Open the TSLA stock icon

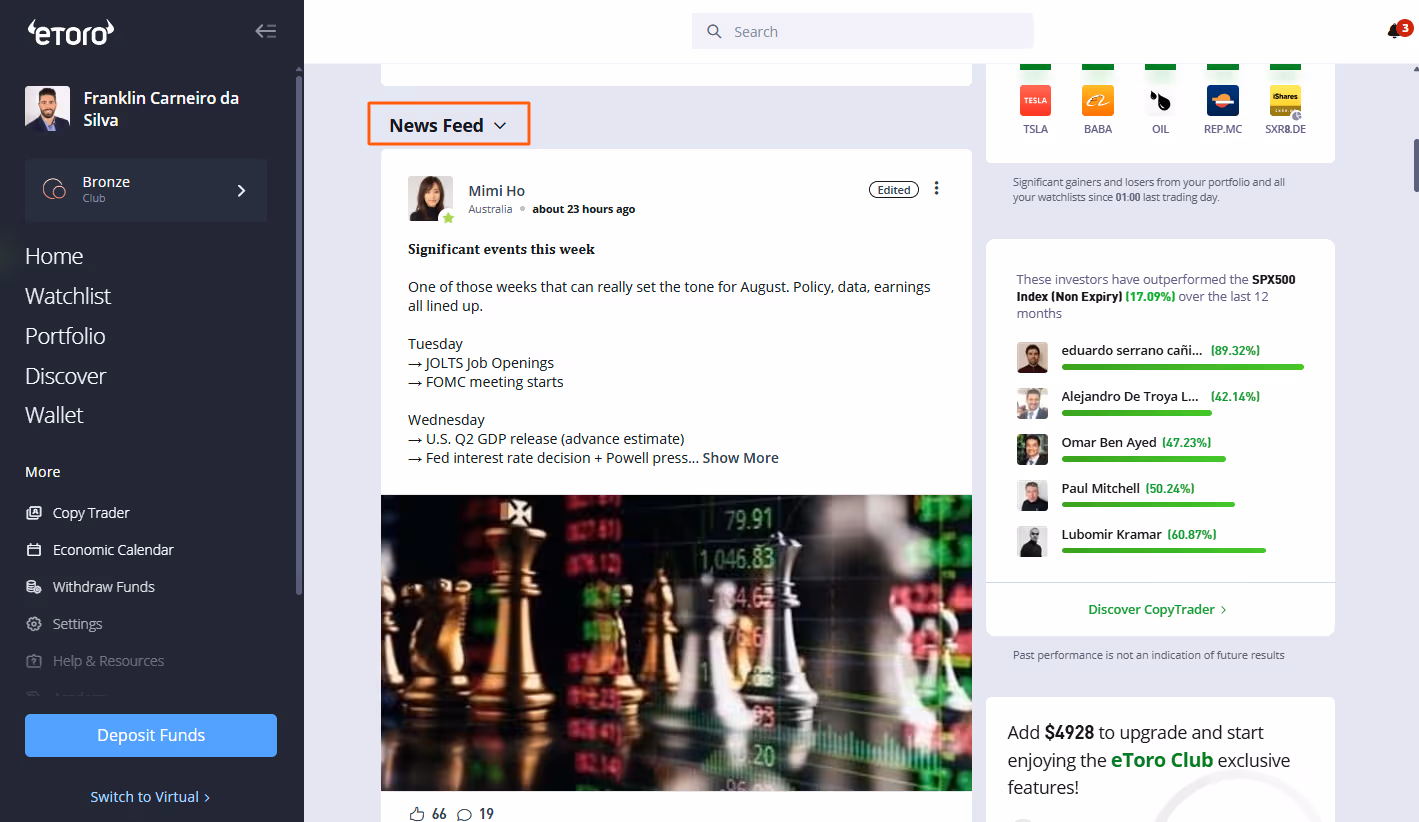[1035, 100]
